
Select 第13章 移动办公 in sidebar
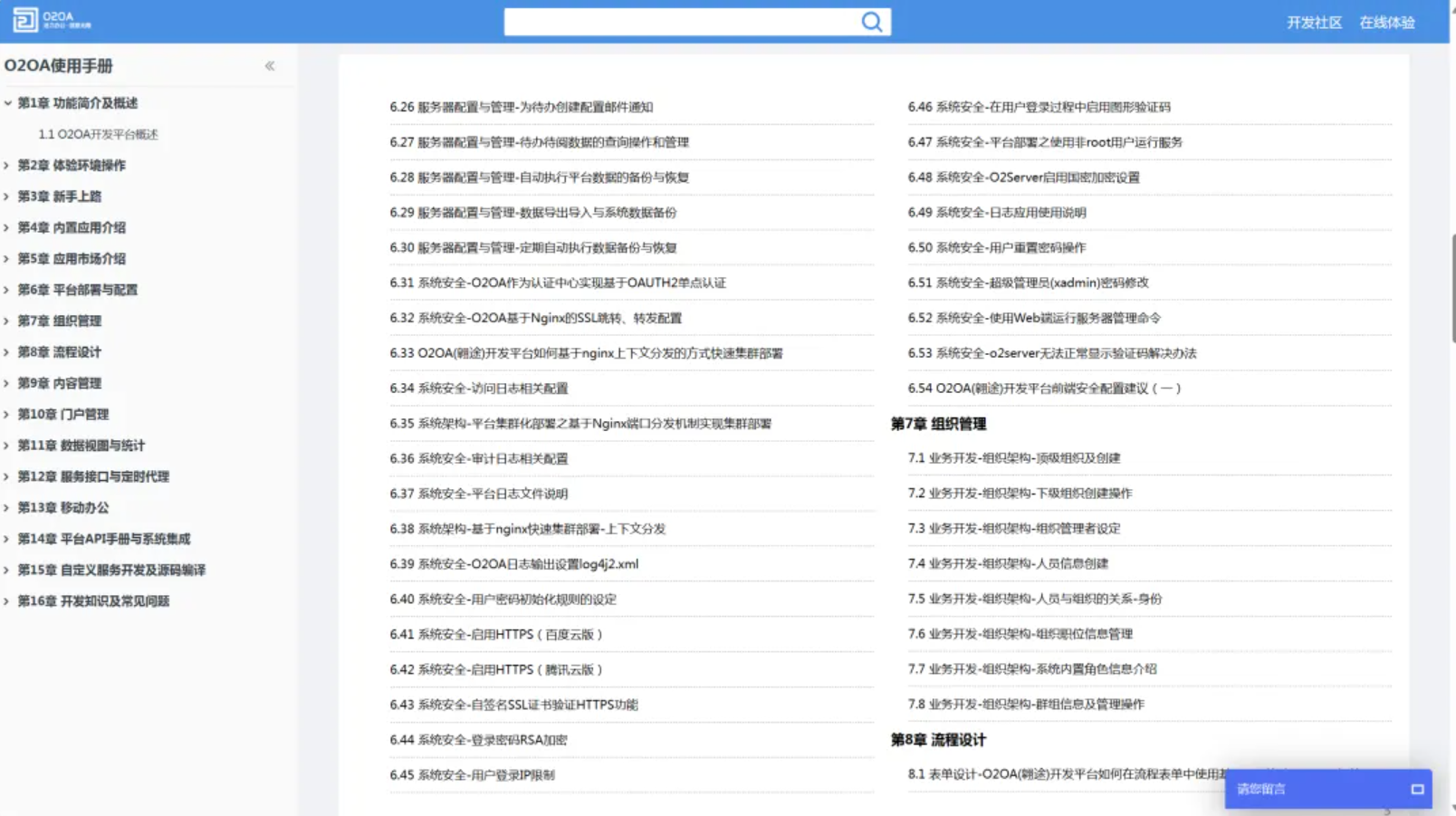point(63,508)
